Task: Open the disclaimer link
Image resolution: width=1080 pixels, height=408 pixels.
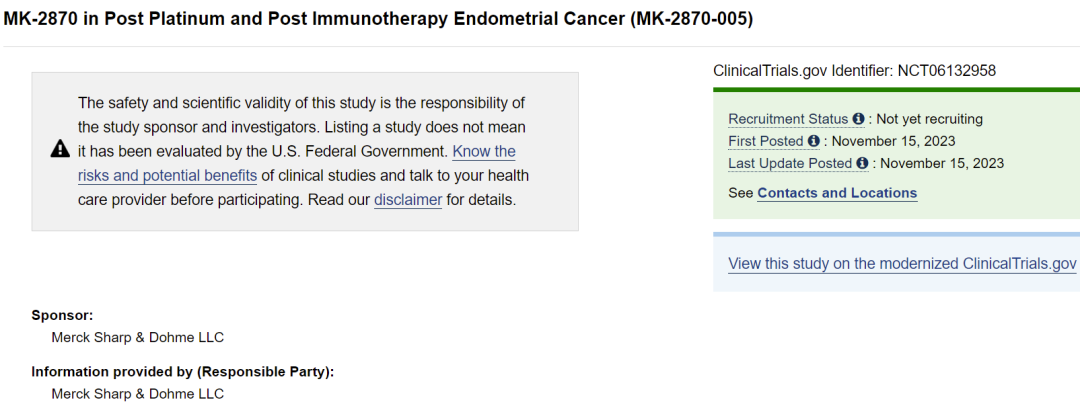Action: (x=408, y=201)
